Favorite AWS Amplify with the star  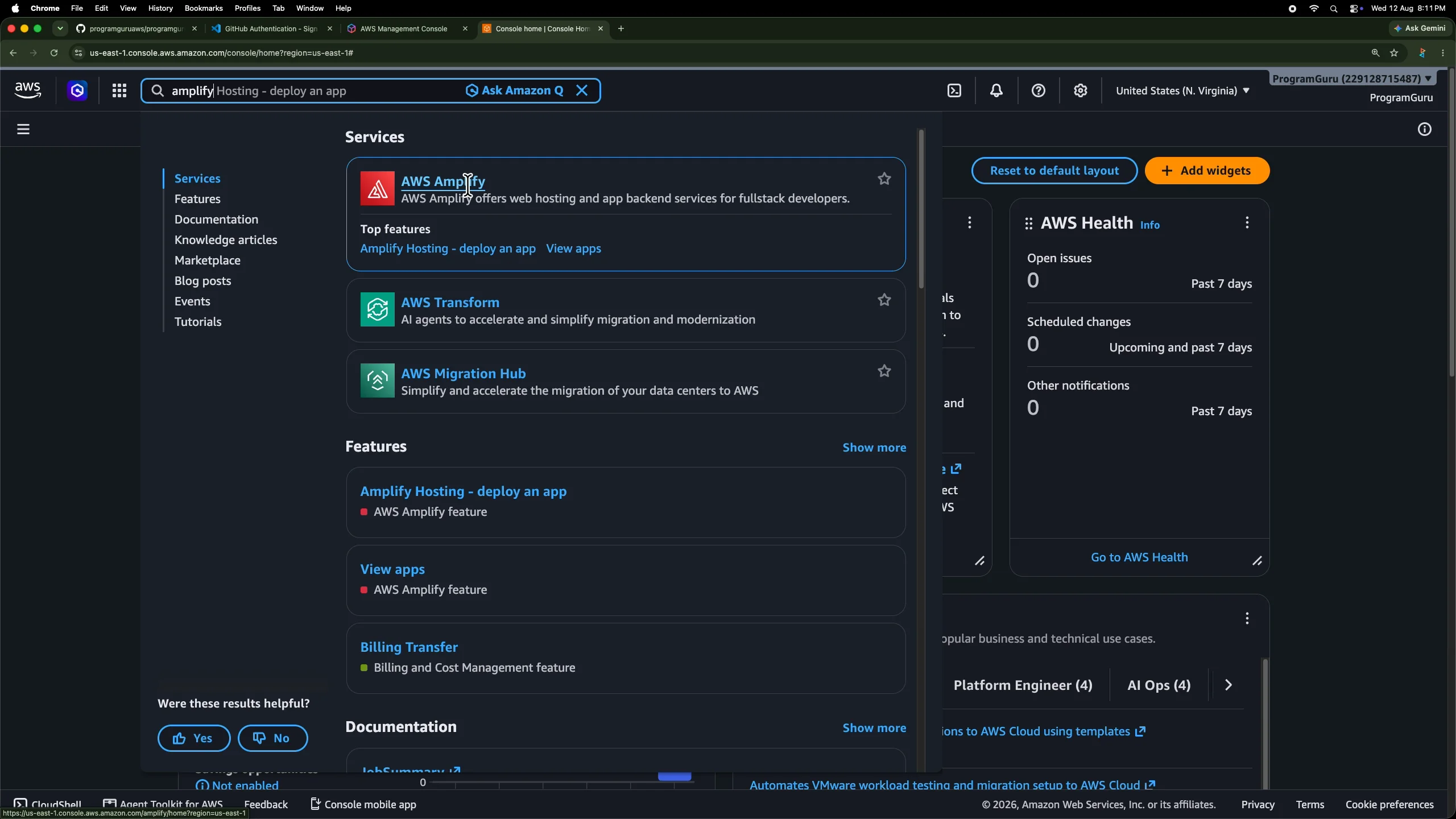pos(884,179)
